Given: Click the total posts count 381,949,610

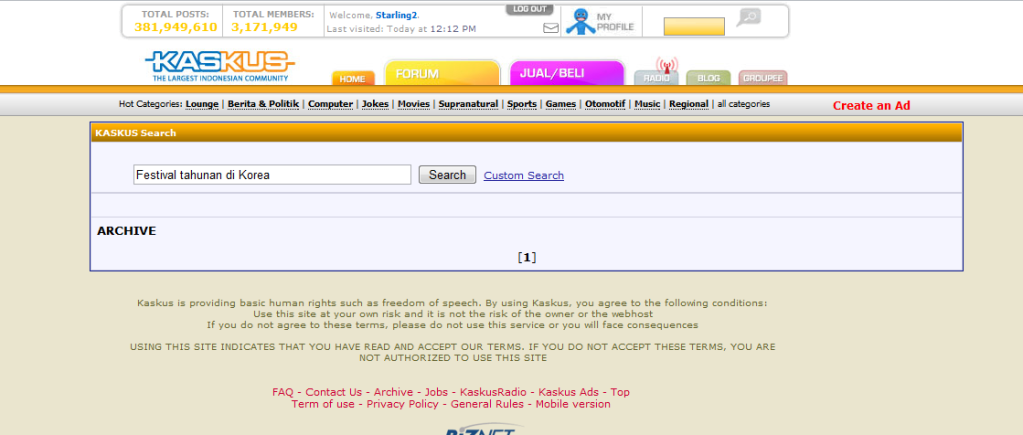Looking at the screenshot, I should 176,27.
